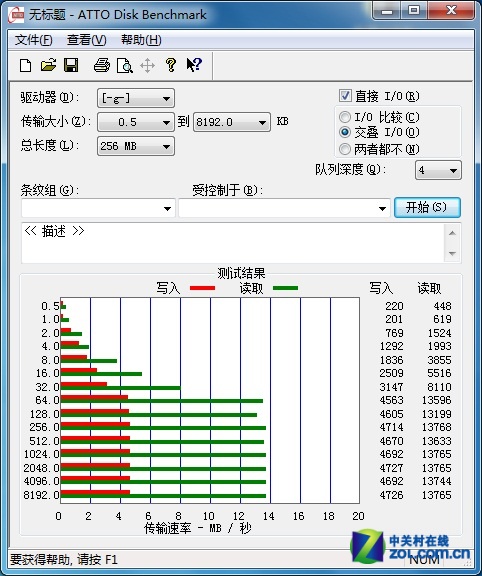The image size is (482, 576).
Task: Close the ATTO Disk Benchmark window
Action: tap(451, 10)
